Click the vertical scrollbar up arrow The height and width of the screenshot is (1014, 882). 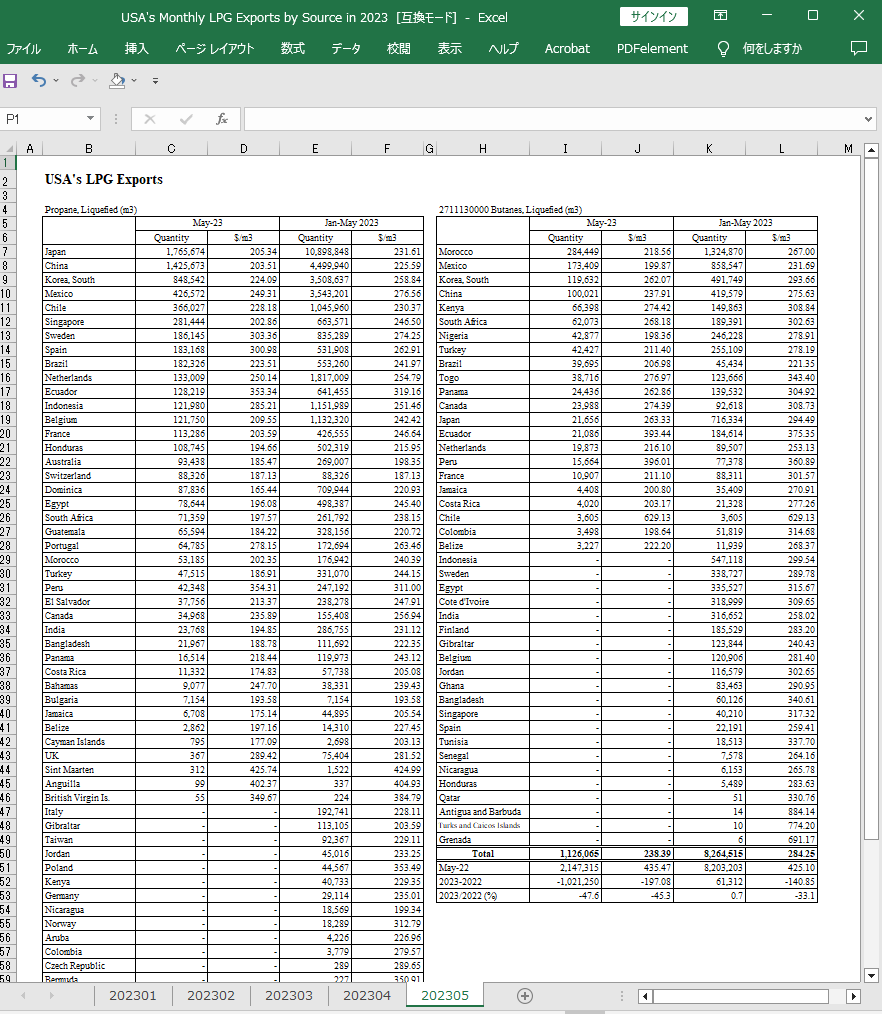tap(871, 150)
